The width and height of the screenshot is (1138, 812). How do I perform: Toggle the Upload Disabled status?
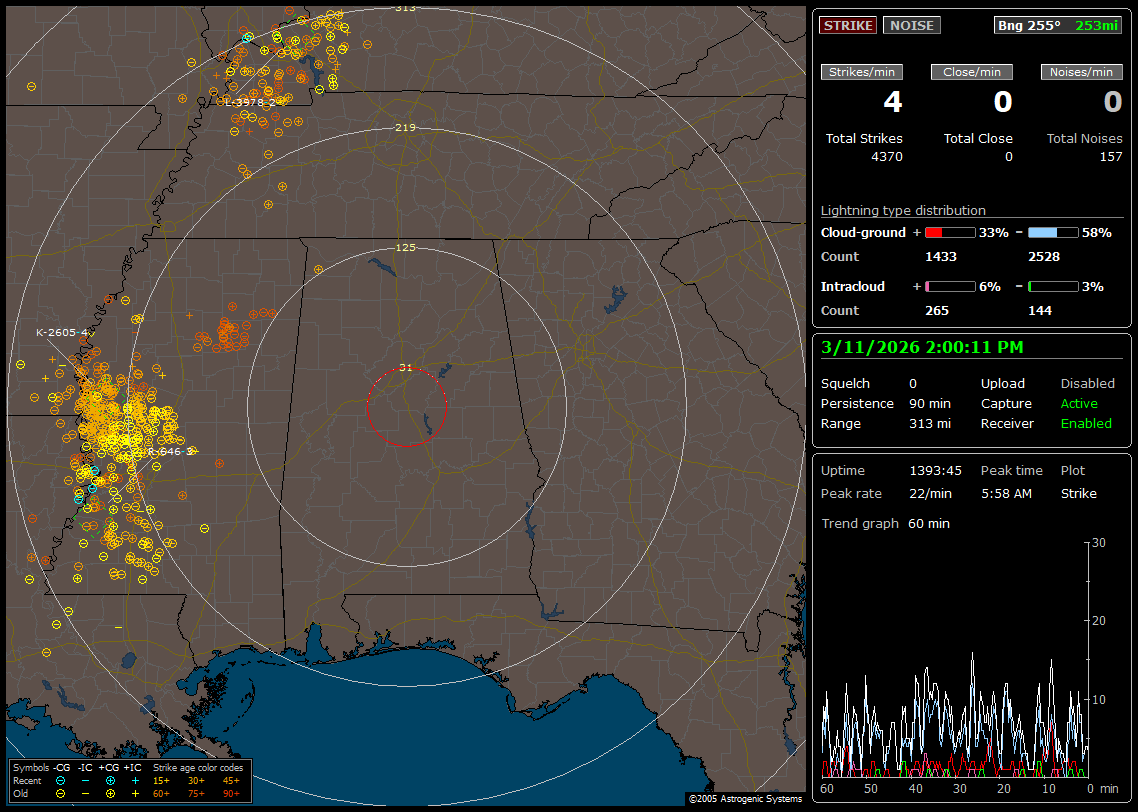coord(1087,384)
